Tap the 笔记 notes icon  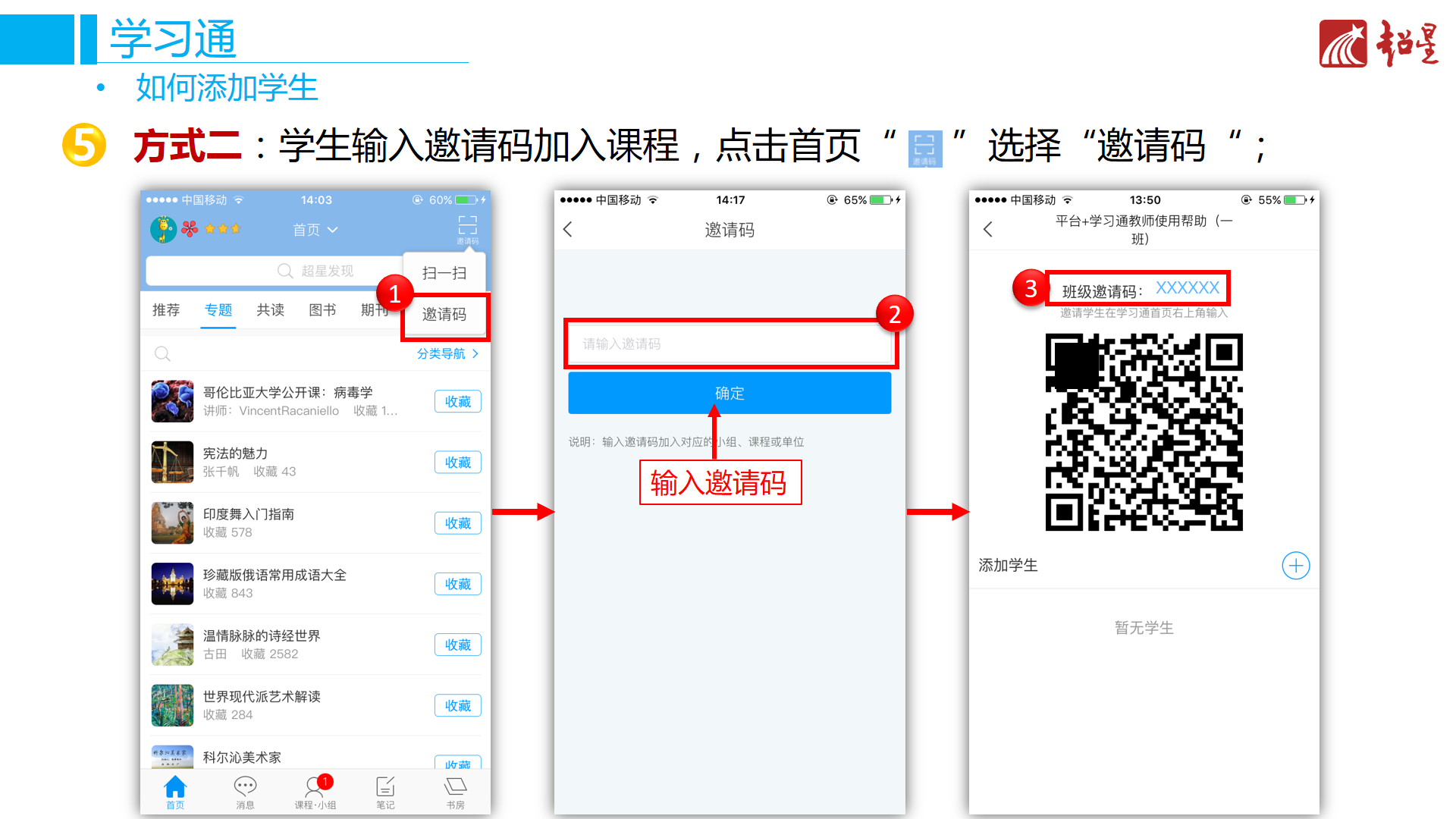385,787
